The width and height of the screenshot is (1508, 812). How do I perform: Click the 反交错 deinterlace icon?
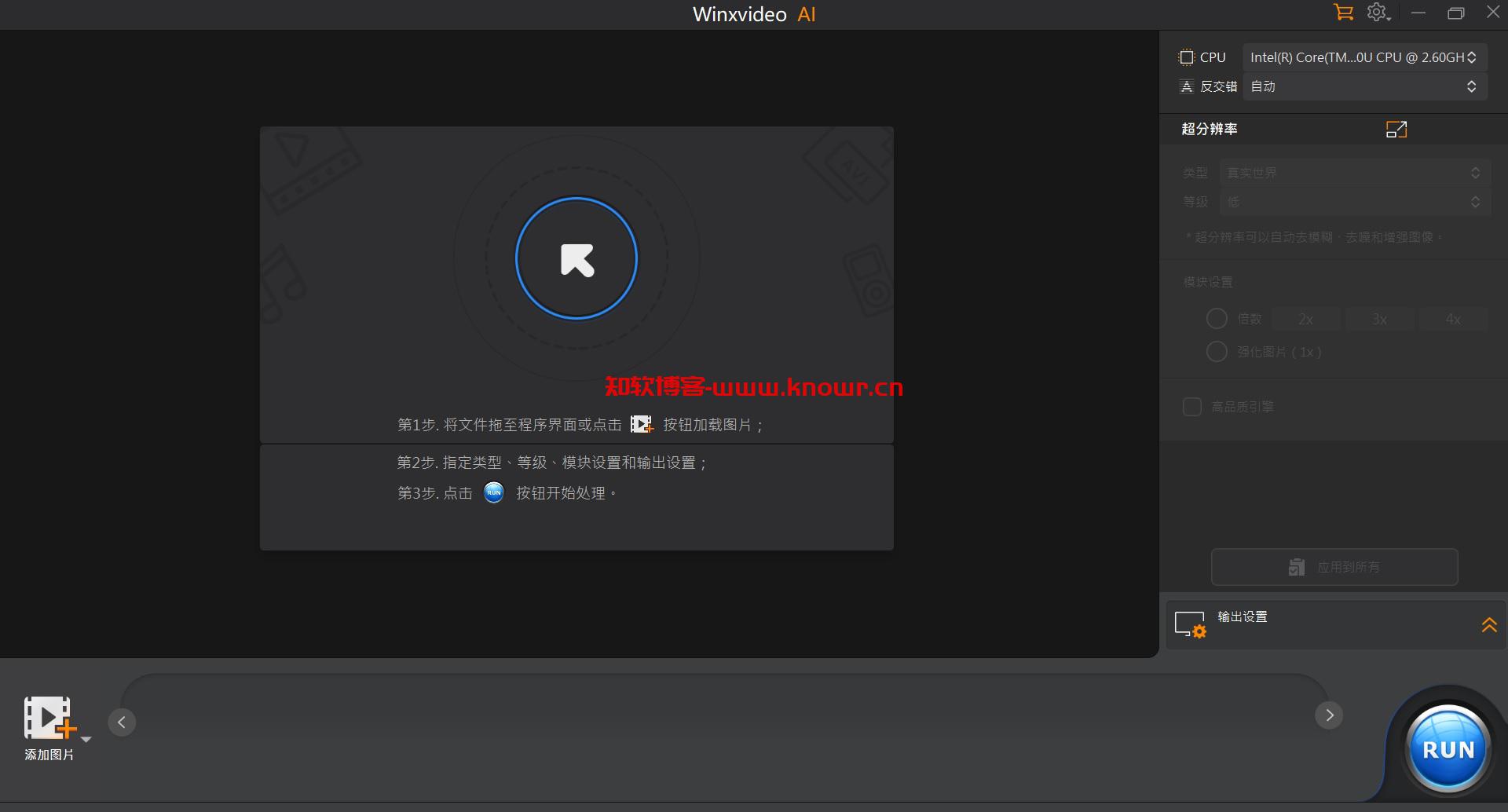(1187, 86)
